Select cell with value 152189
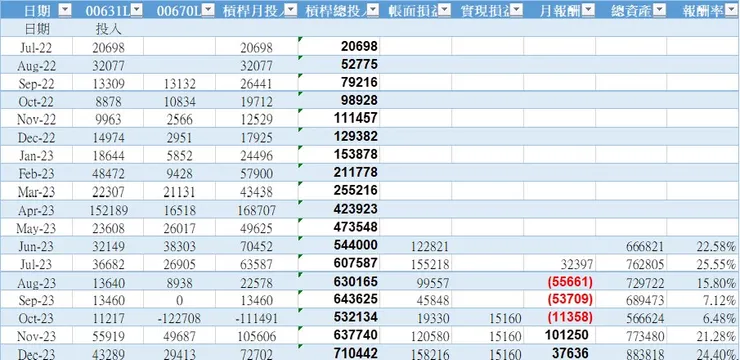 click(x=109, y=209)
